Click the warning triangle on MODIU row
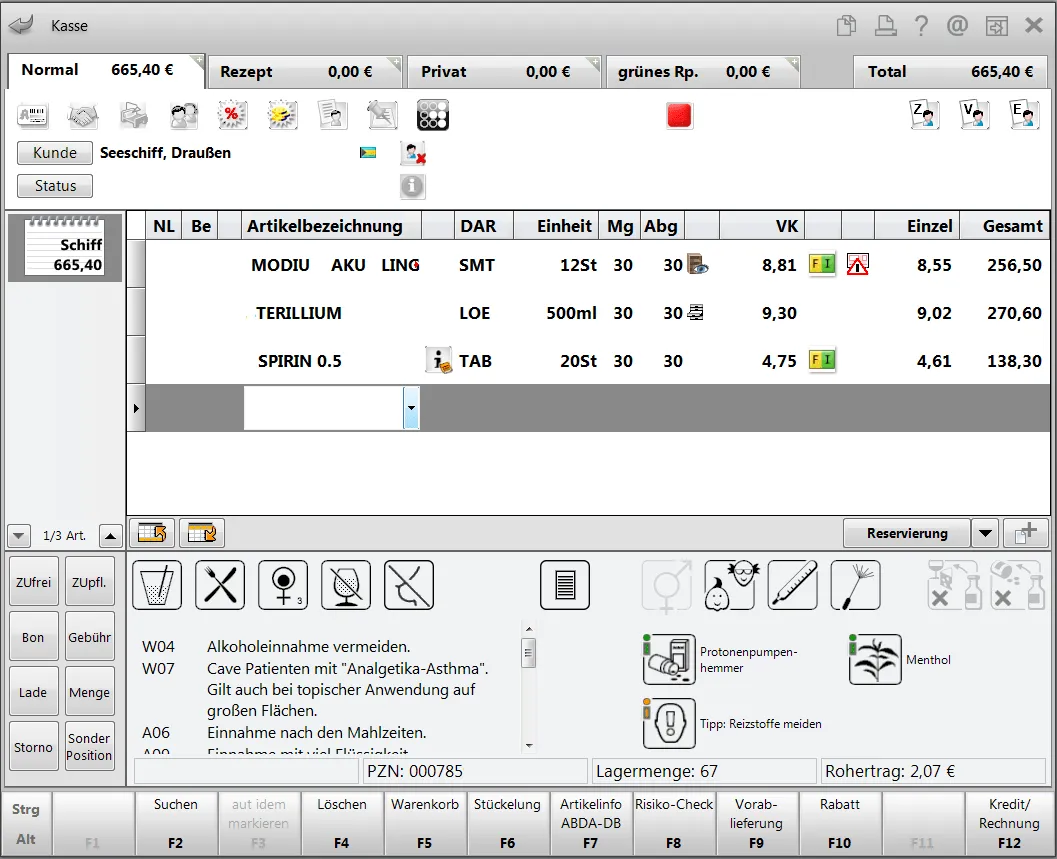This screenshot has width=1057, height=859. click(x=857, y=264)
